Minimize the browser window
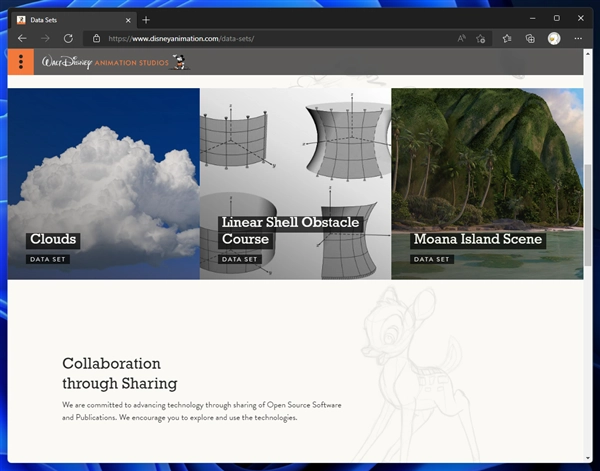 532,18
